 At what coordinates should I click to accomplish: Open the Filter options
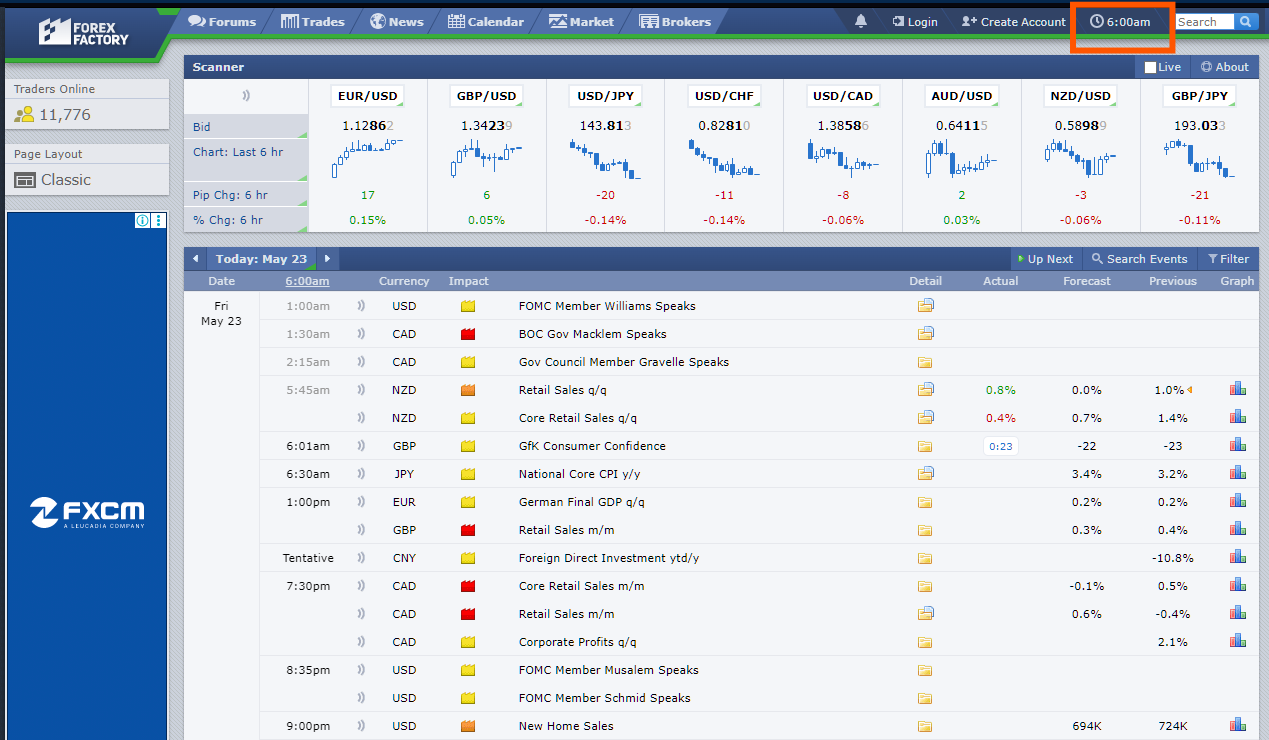[1228, 259]
